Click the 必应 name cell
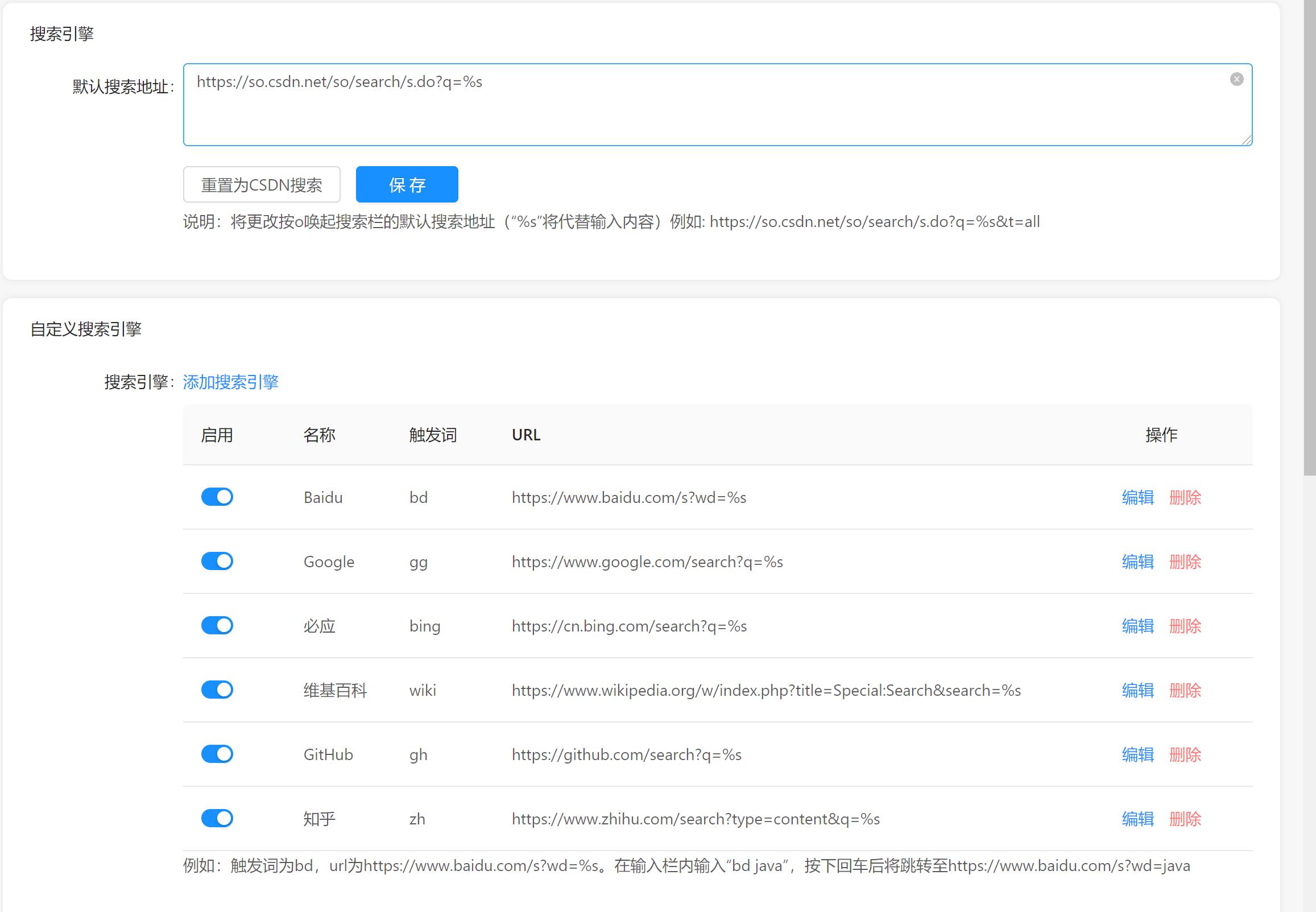Screen dimensions: 1316x912 [x=319, y=626]
